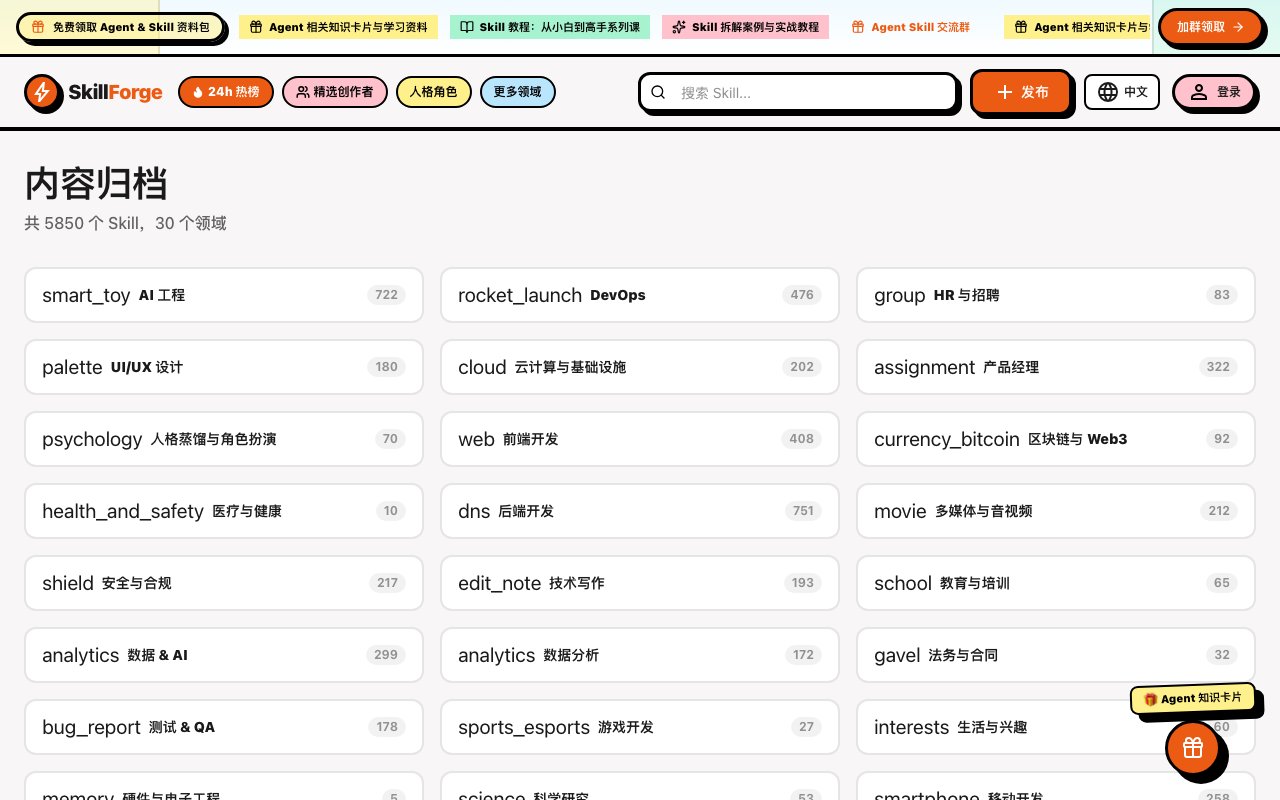Click the 共 5850 个 Skill summary text
Image resolution: width=1280 pixels, height=800 pixels.
pos(126,223)
